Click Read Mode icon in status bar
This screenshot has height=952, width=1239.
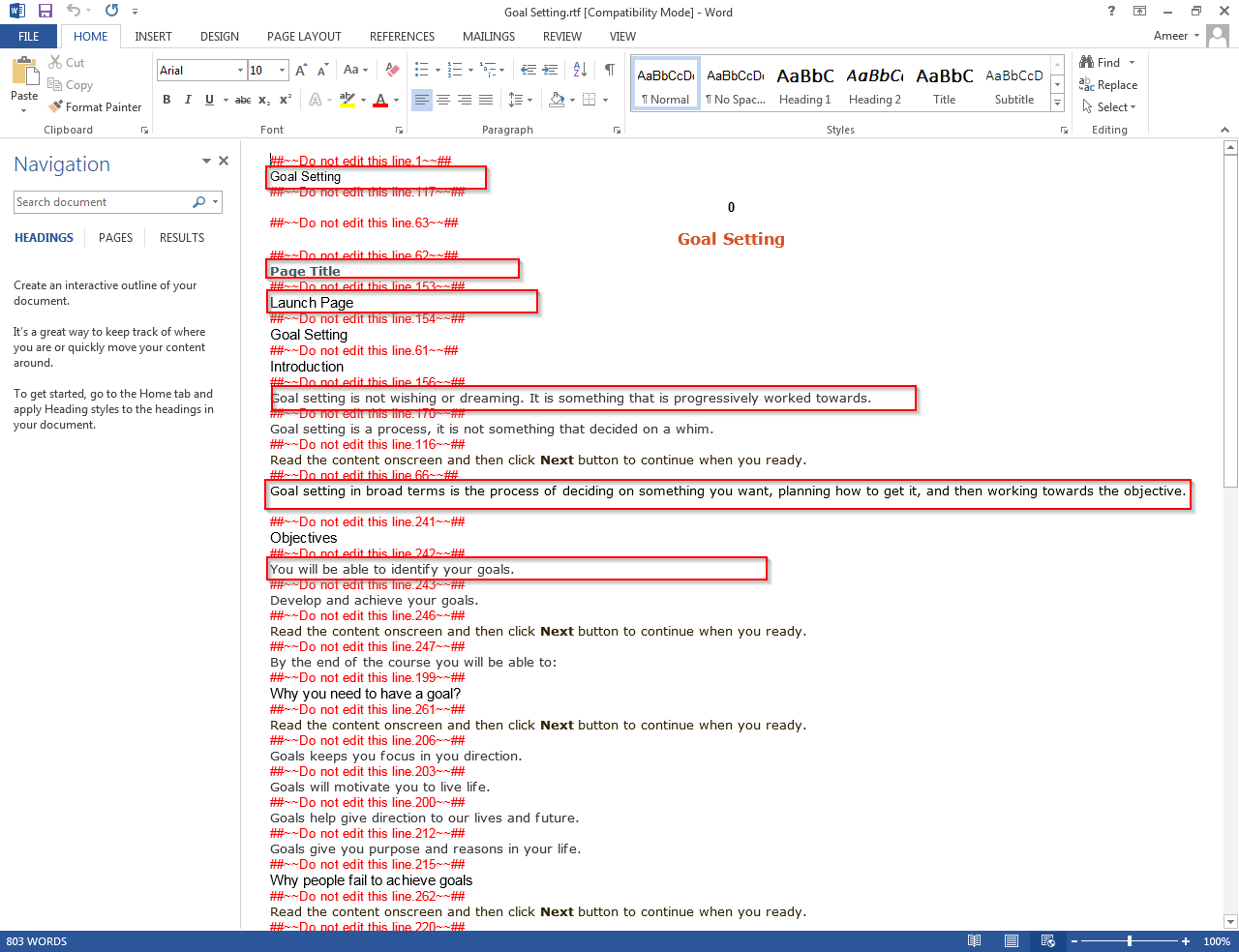pos(975,940)
